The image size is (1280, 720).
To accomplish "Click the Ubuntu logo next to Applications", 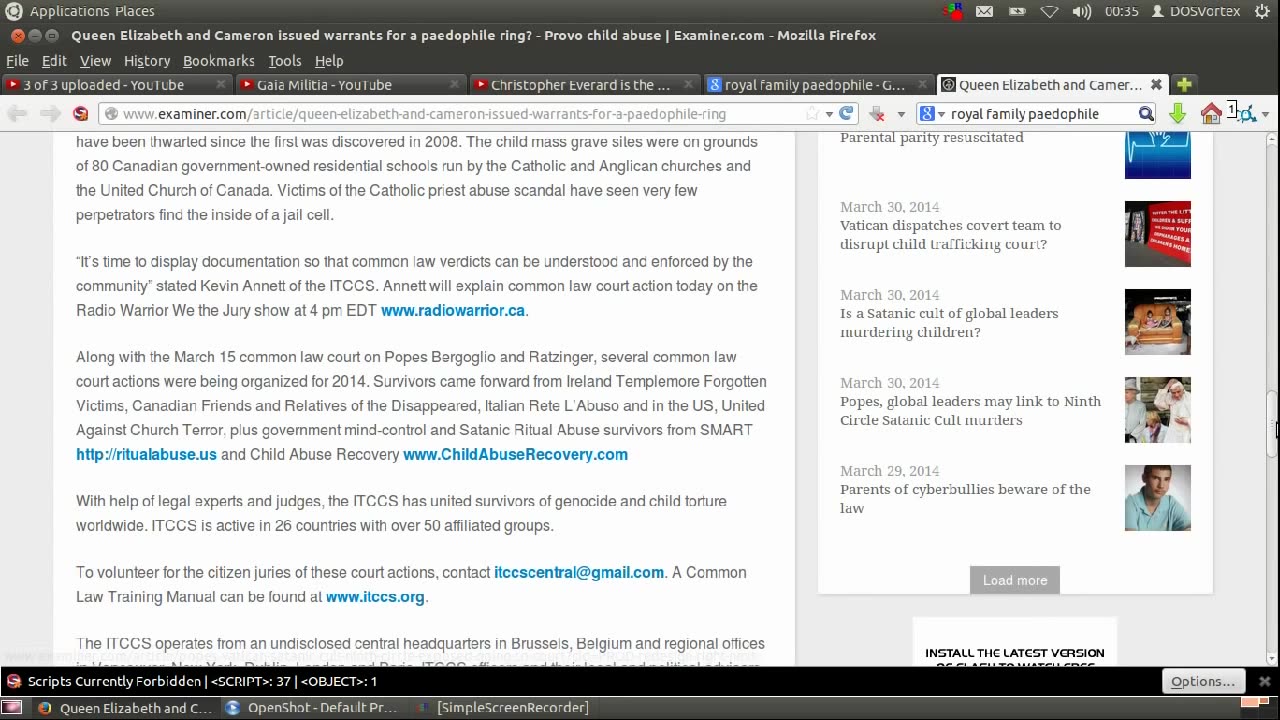I will point(13,12).
